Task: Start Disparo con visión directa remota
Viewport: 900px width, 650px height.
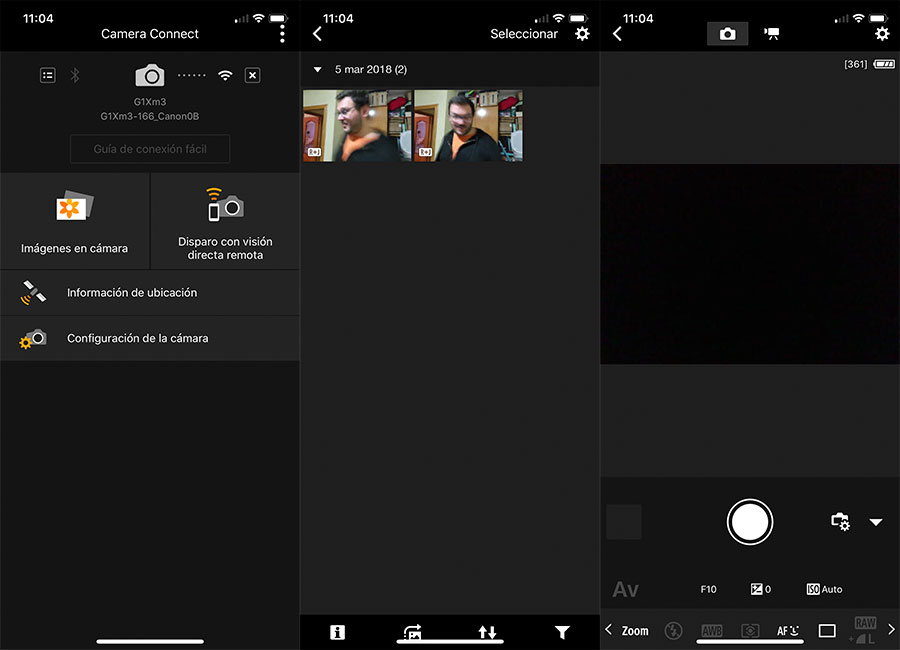Action: click(225, 221)
